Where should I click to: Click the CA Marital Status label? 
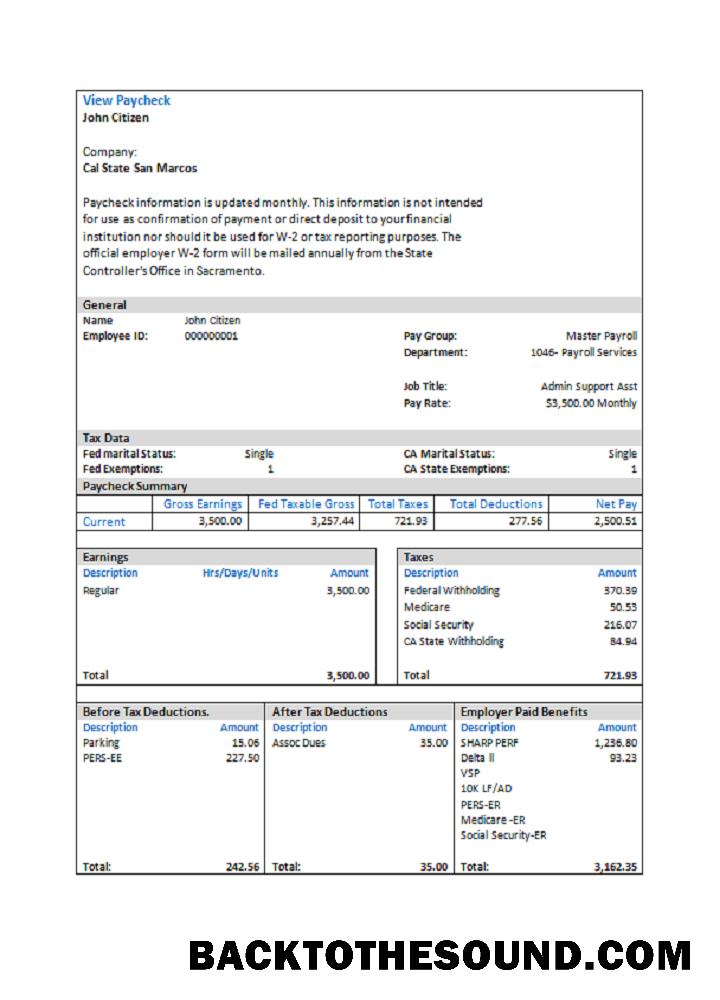click(449, 454)
